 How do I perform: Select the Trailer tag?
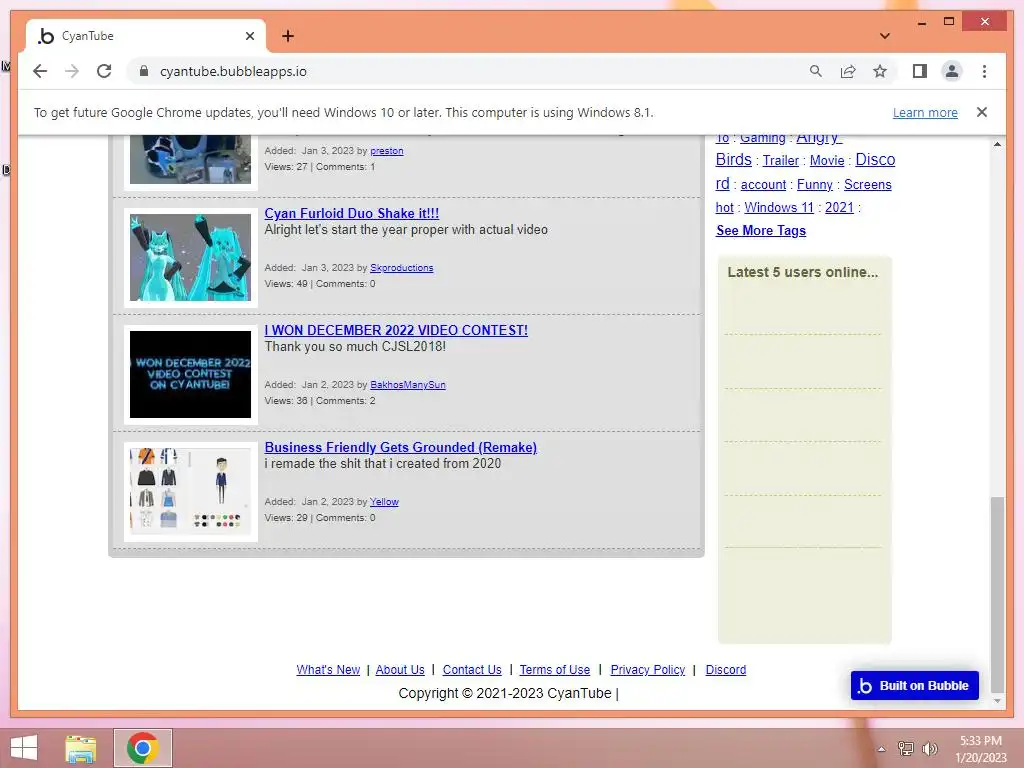click(780, 161)
